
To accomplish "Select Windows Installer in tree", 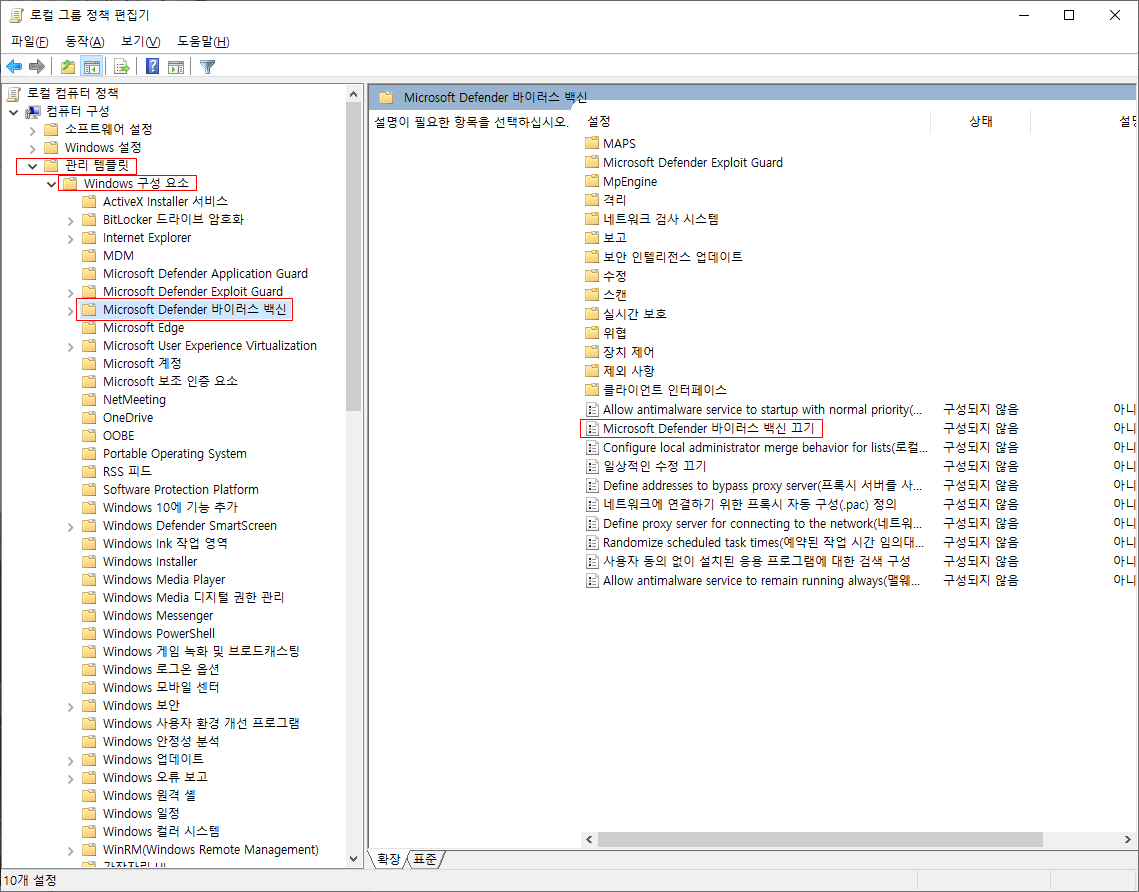I will pyautogui.click(x=150, y=561).
